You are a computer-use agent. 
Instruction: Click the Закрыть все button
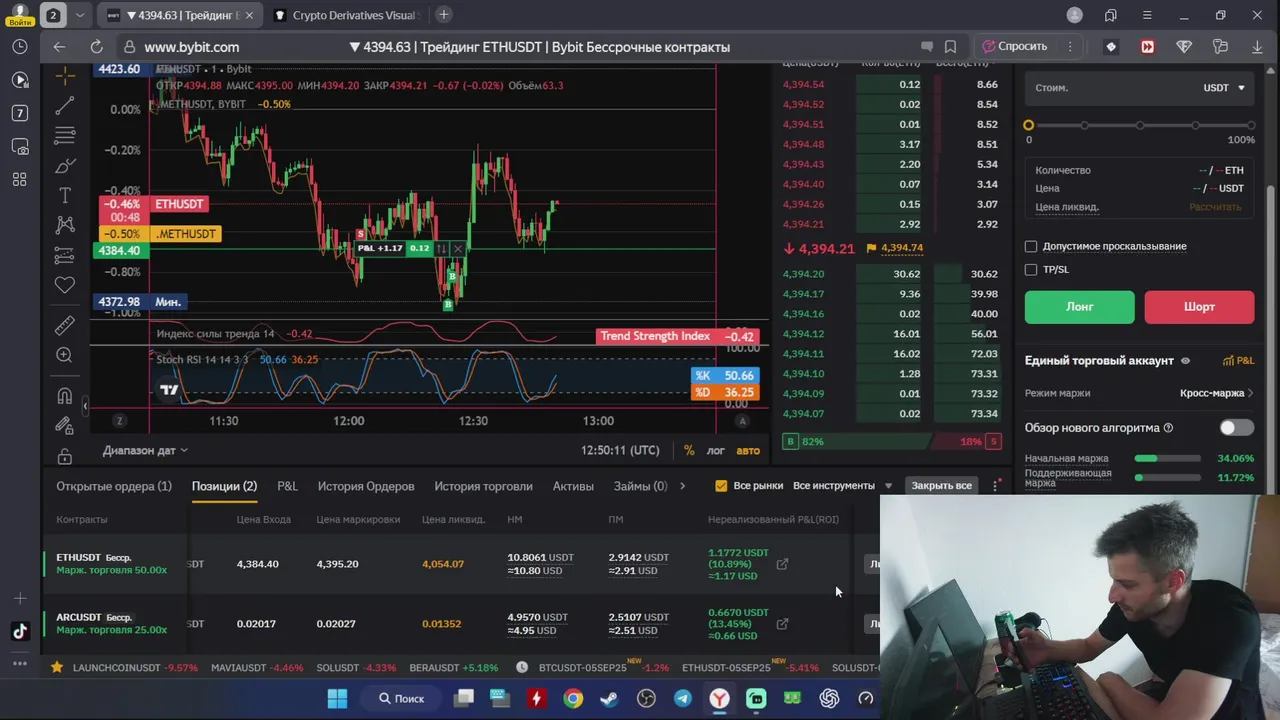click(x=941, y=485)
